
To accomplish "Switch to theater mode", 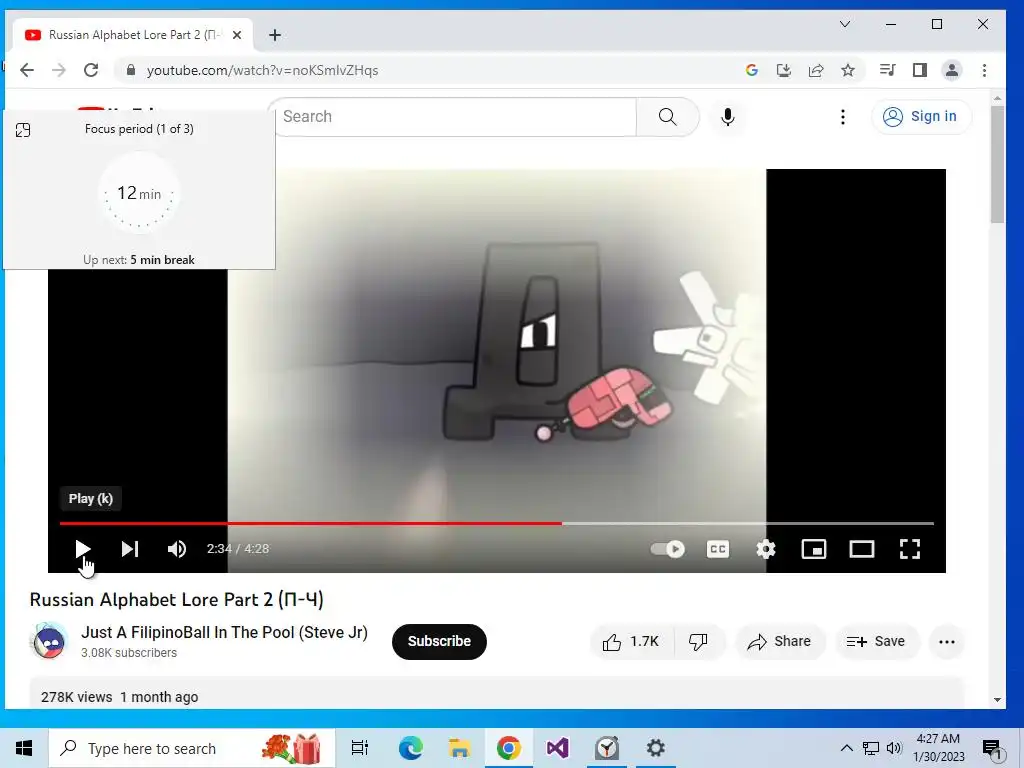I will 861,549.
